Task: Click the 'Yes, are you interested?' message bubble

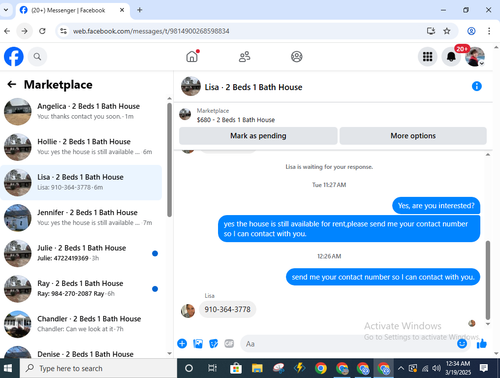Action: pos(436,206)
